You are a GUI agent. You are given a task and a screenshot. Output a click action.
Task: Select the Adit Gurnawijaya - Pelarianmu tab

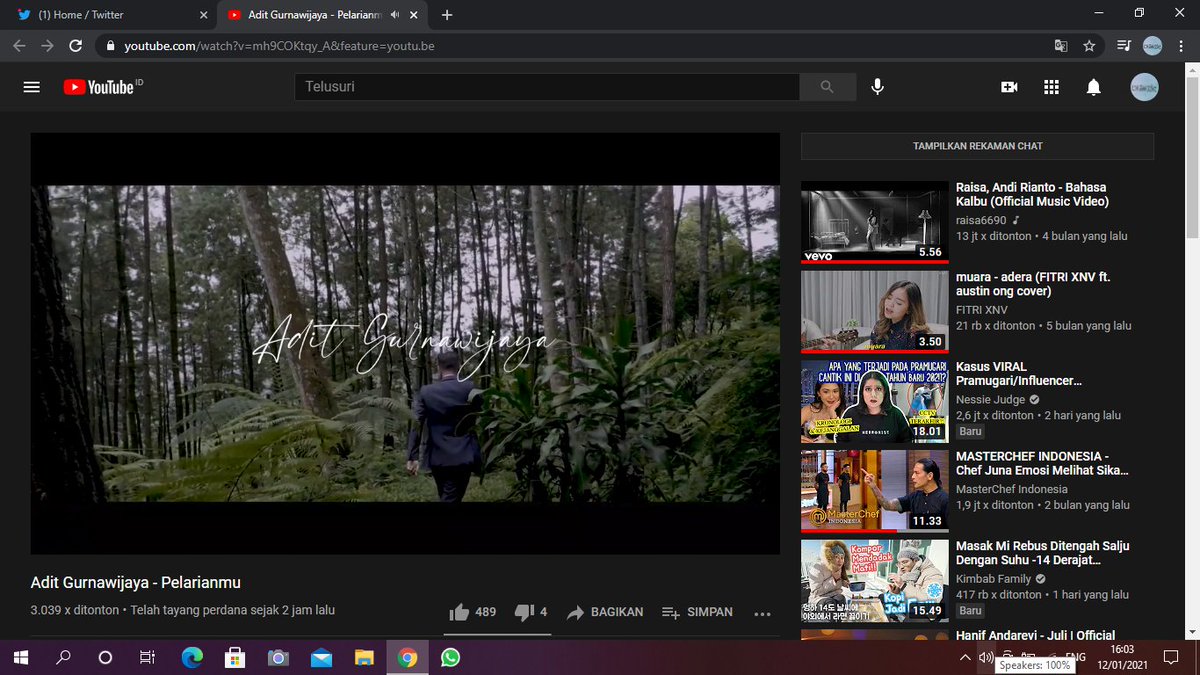tap(320, 15)
